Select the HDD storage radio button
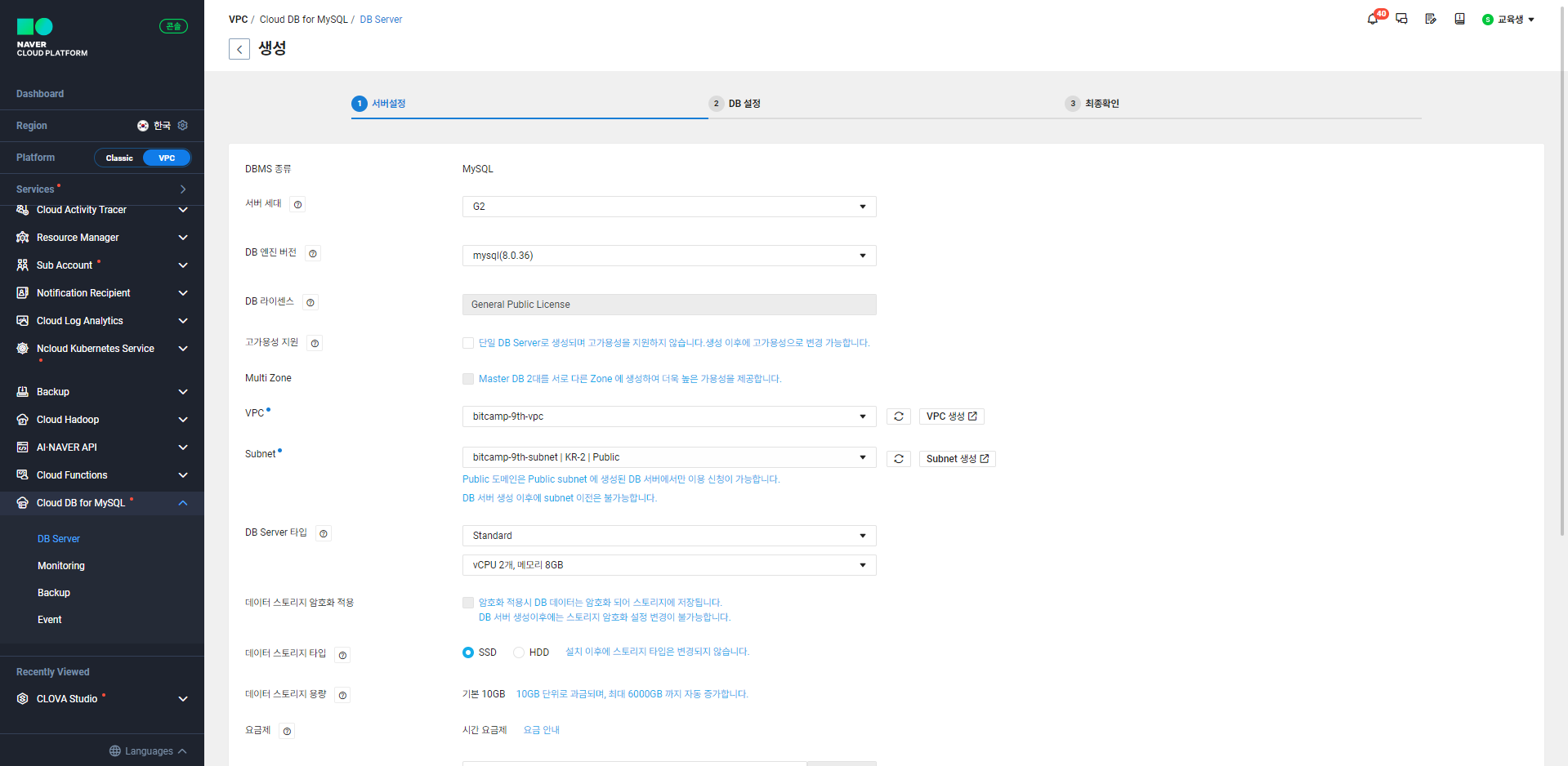Image resolution: width=1568 pixels, height=766 pixels. tap(519, 652)
